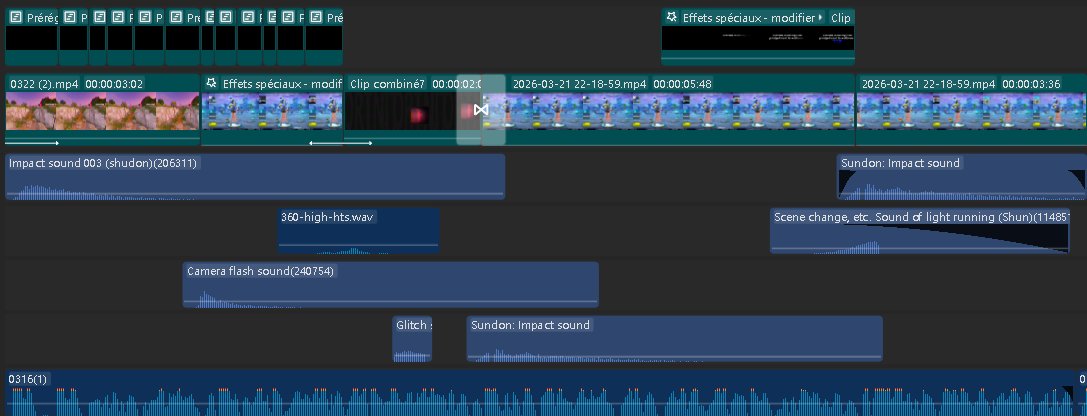Click the small arrow after Effets spéciaux - modifier label
1087x416 pixels.
tap(821, 17)
